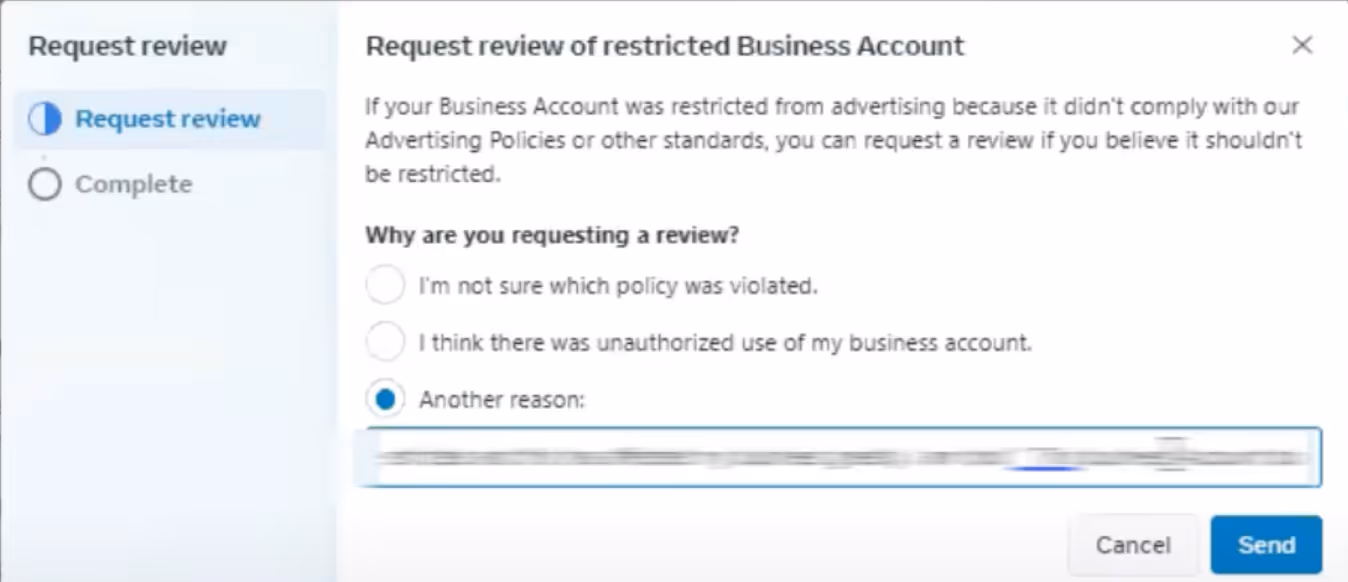Click the X at the dialog's top right
The height and width of the screenshot is (582, 1348).
[1302, 45]
